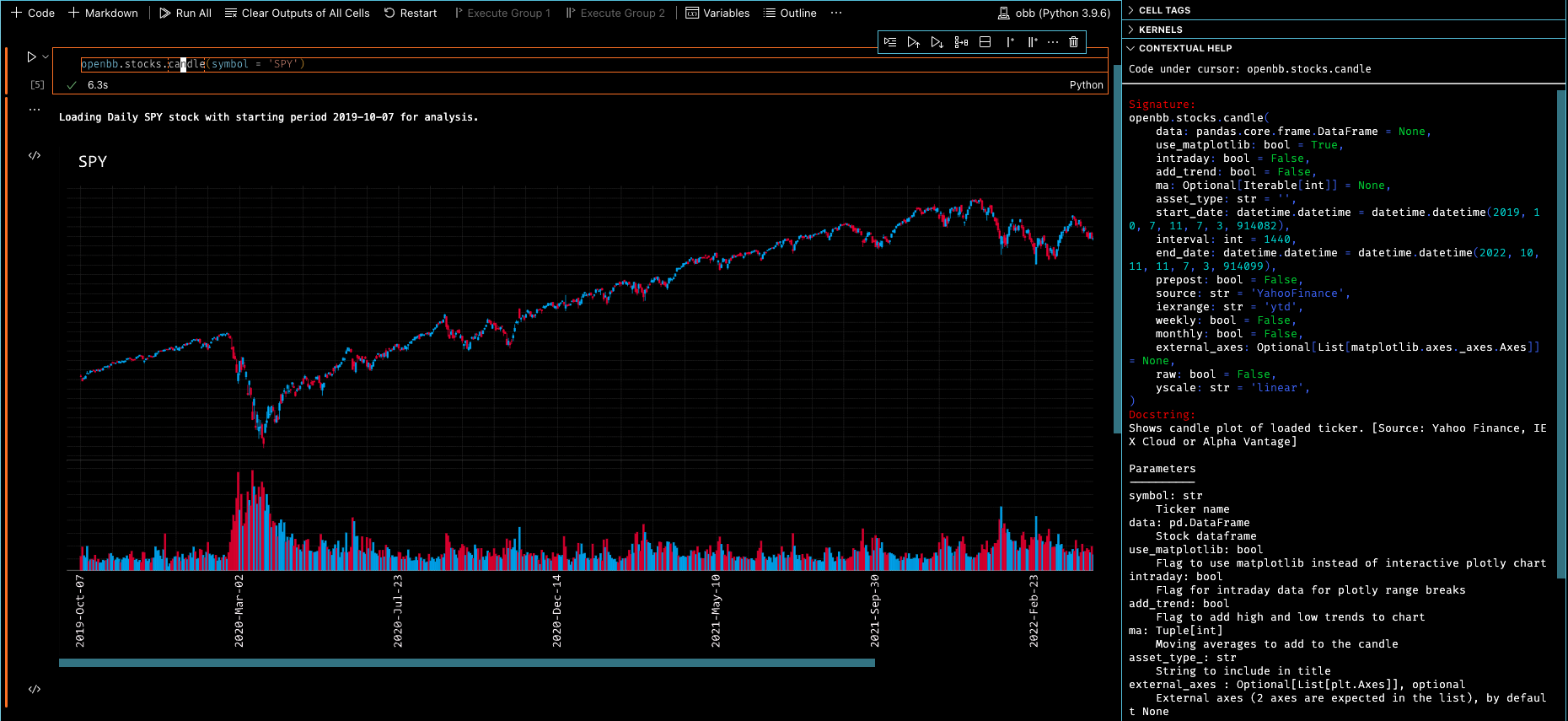Click the Python language mode label
This screenshot has height=721, width=1568.
[x=1086, y=85]
